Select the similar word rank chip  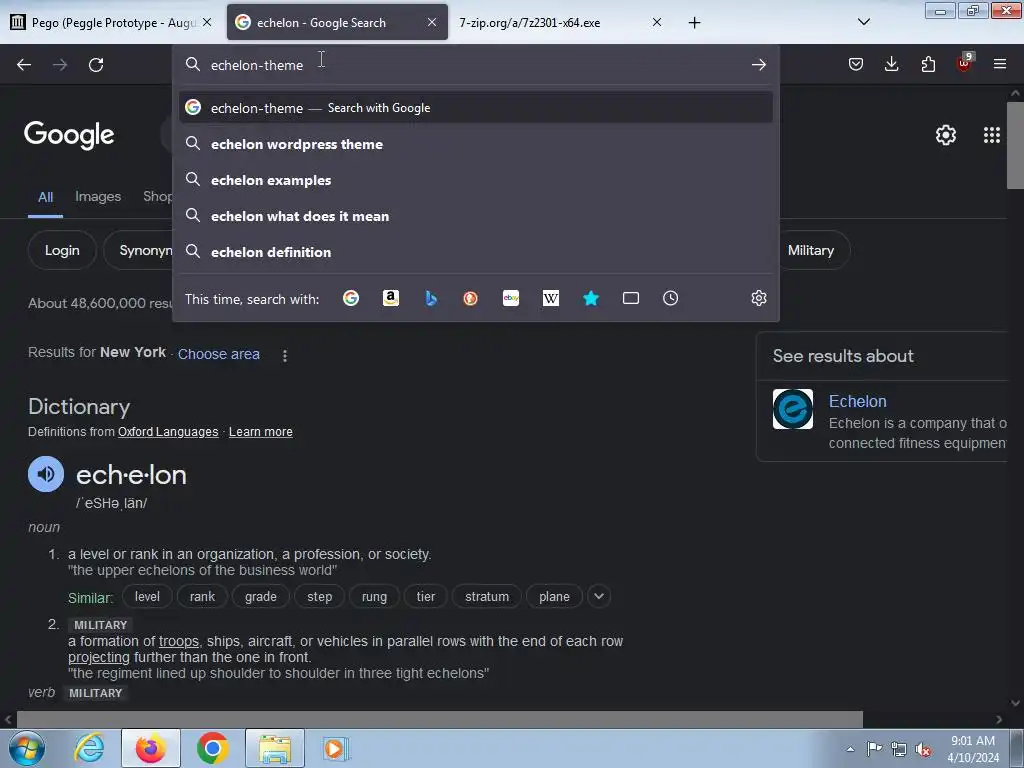click(x=202, y=596)
